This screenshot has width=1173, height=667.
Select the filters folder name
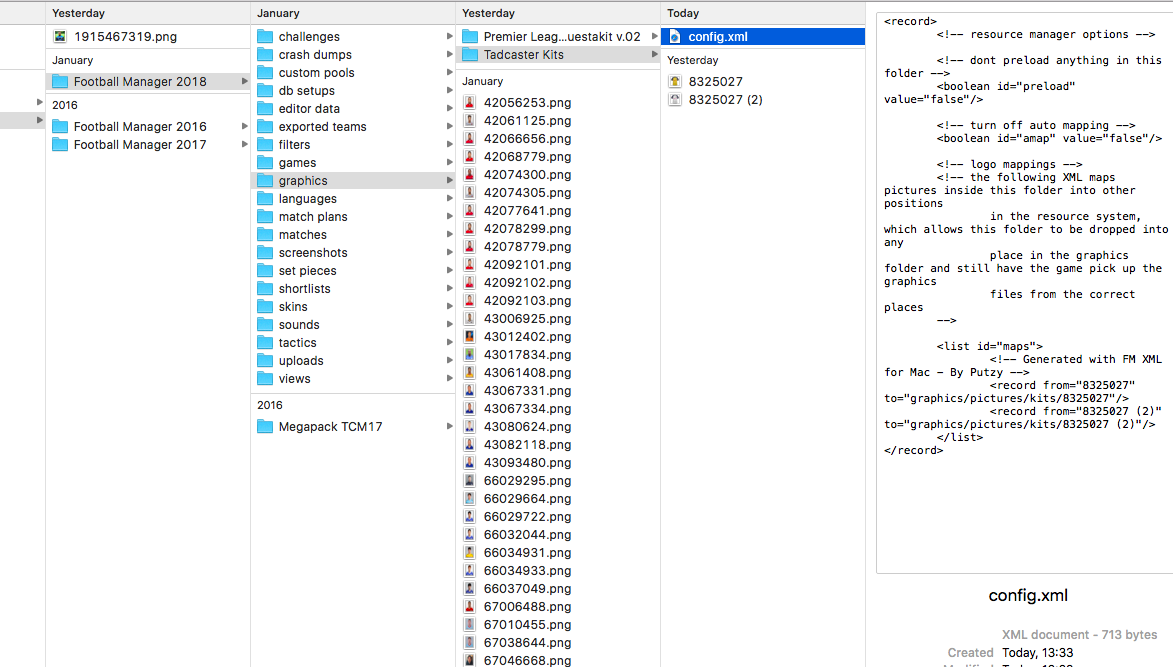(x=294, y=144)
